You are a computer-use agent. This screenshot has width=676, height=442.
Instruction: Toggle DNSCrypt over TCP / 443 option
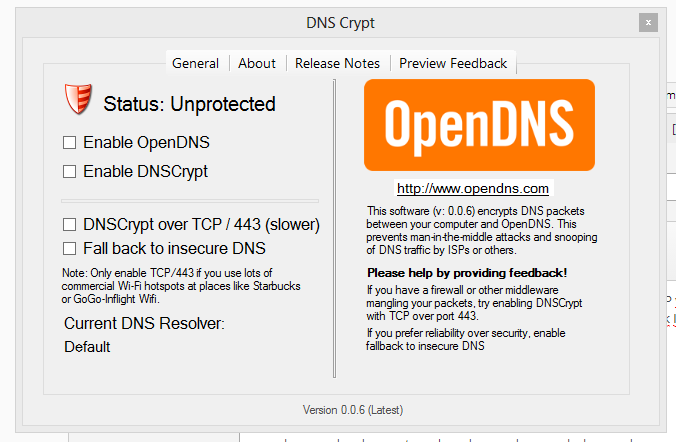coord(70,224)
